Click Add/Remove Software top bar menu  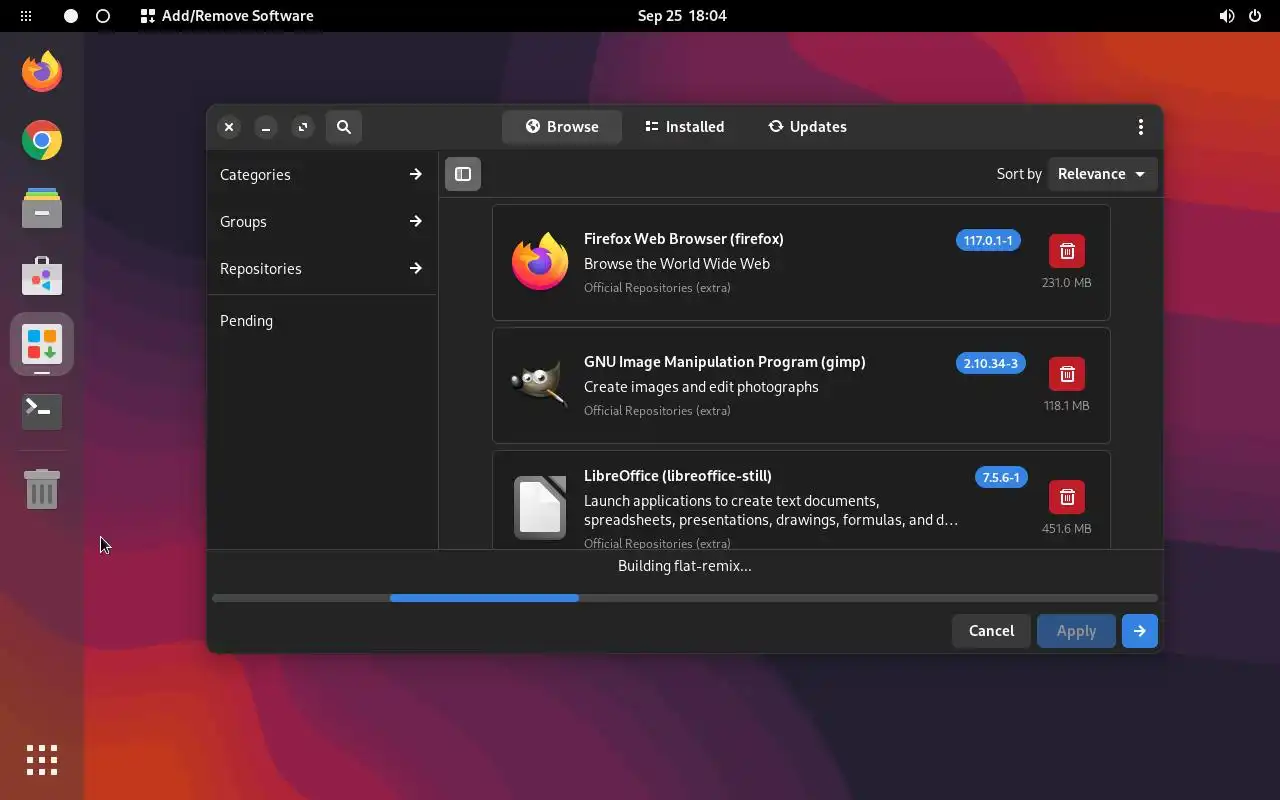point(227,16)
